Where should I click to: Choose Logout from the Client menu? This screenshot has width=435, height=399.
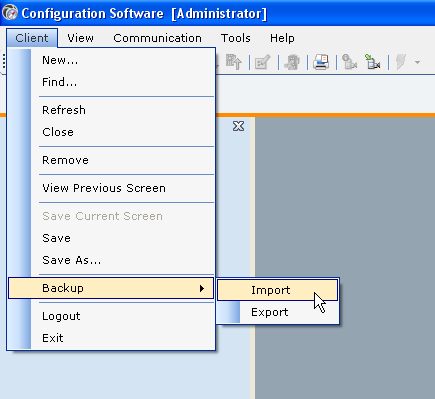click(111, 316)
